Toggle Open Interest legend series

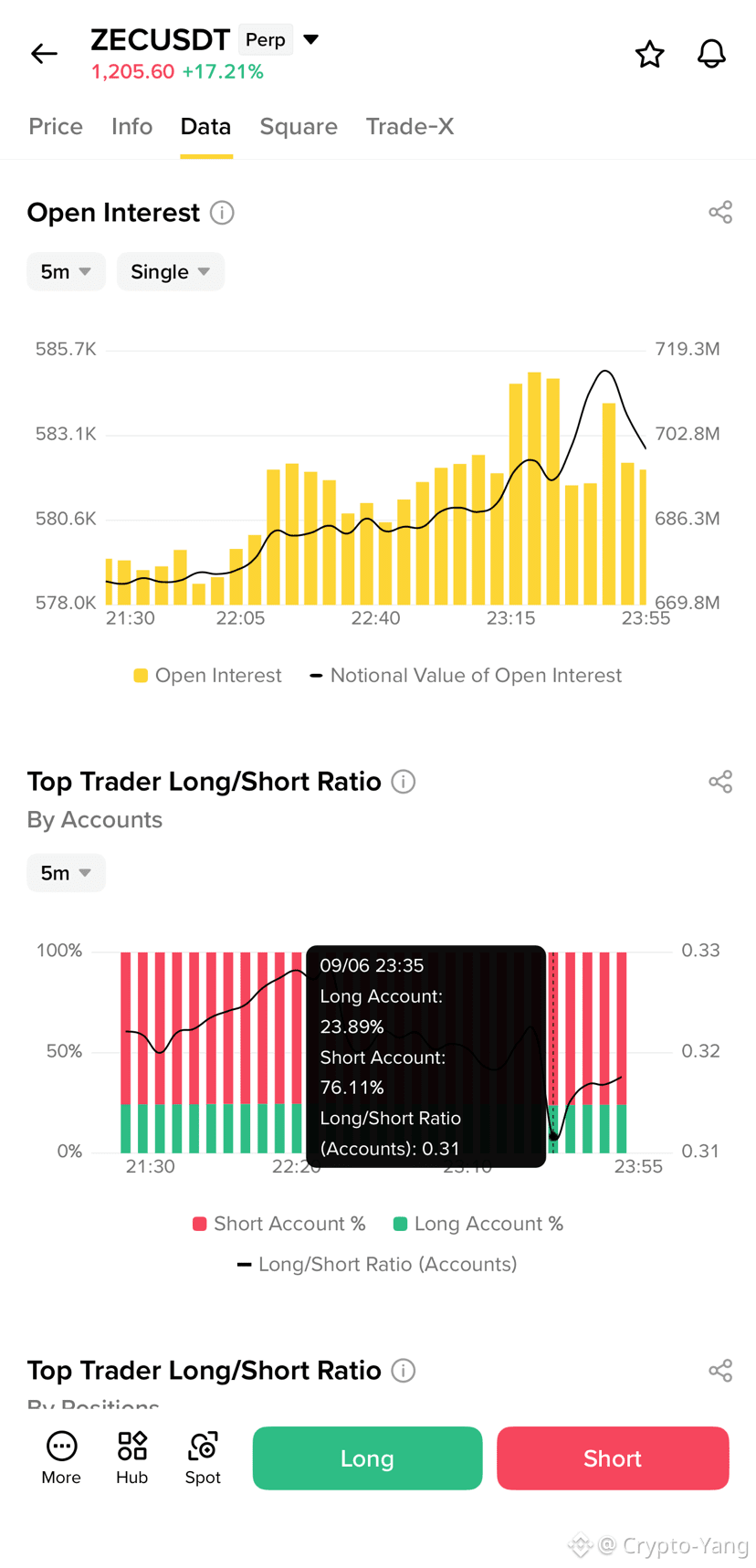pos(207,676)
